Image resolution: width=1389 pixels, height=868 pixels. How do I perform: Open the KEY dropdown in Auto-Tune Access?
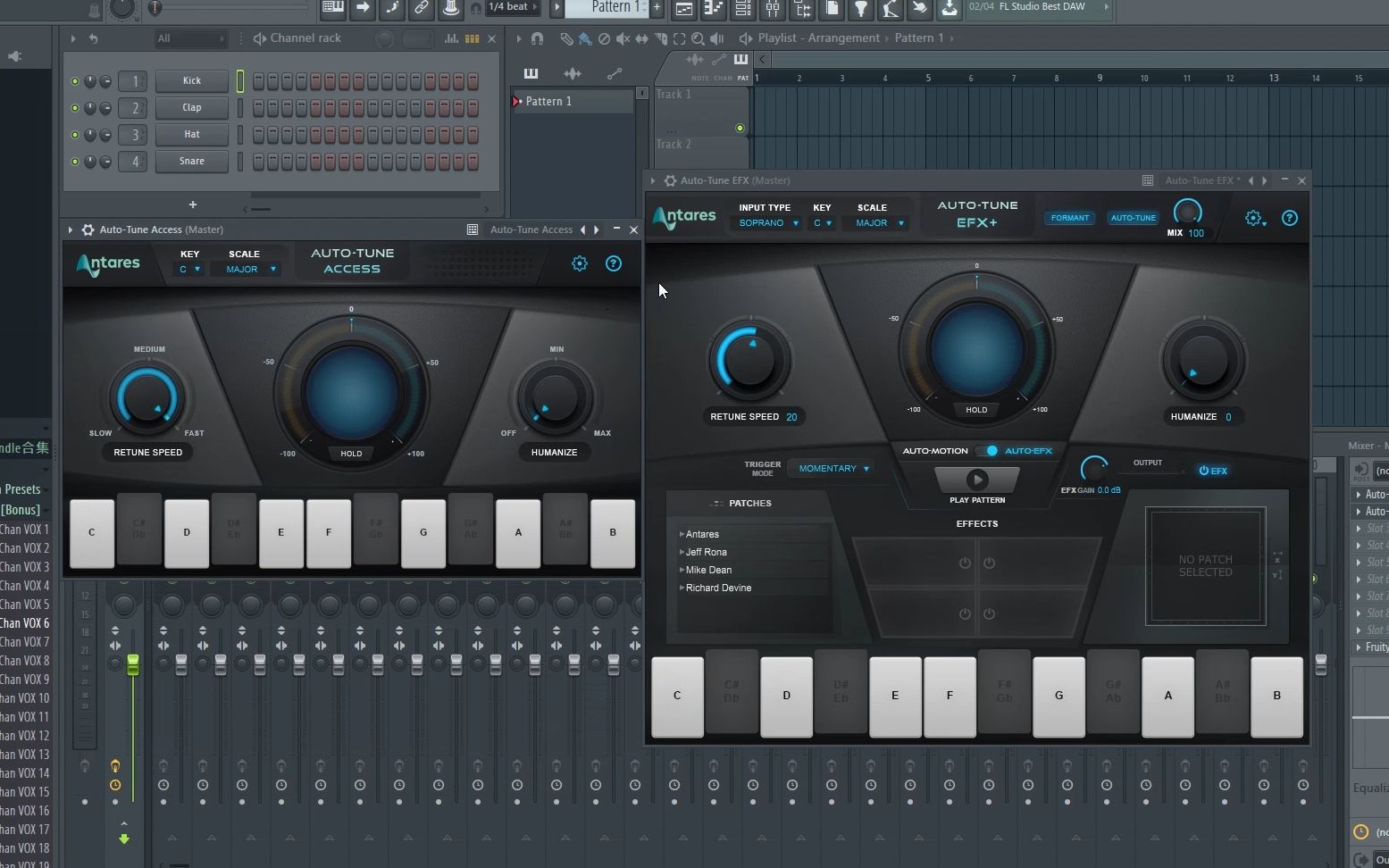(x=189, y=269)
